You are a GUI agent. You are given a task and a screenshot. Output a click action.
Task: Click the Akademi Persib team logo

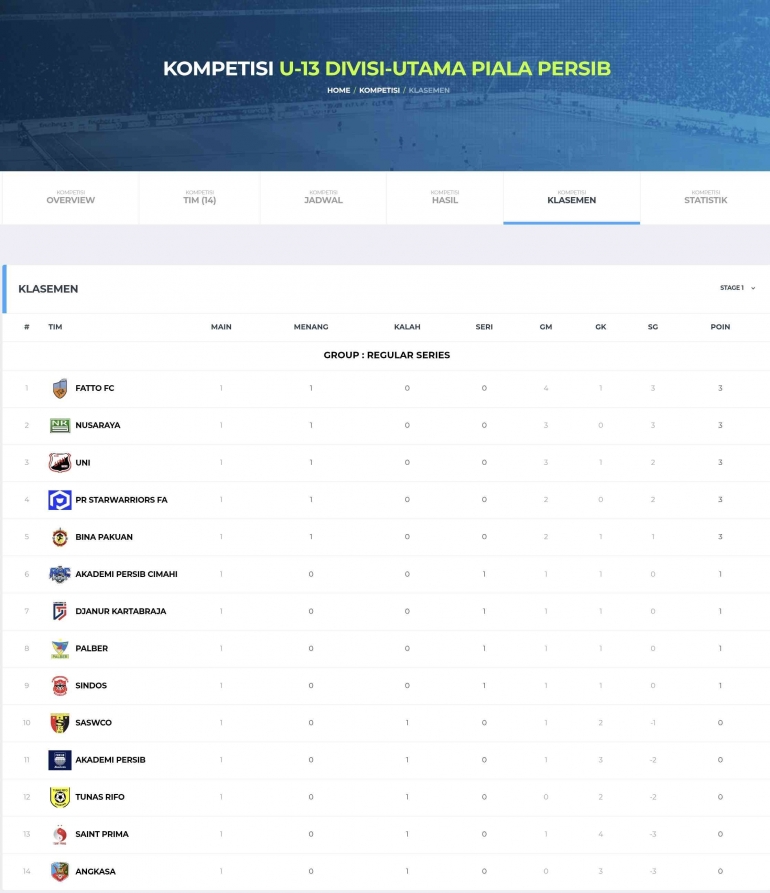(x=60, y=760)
